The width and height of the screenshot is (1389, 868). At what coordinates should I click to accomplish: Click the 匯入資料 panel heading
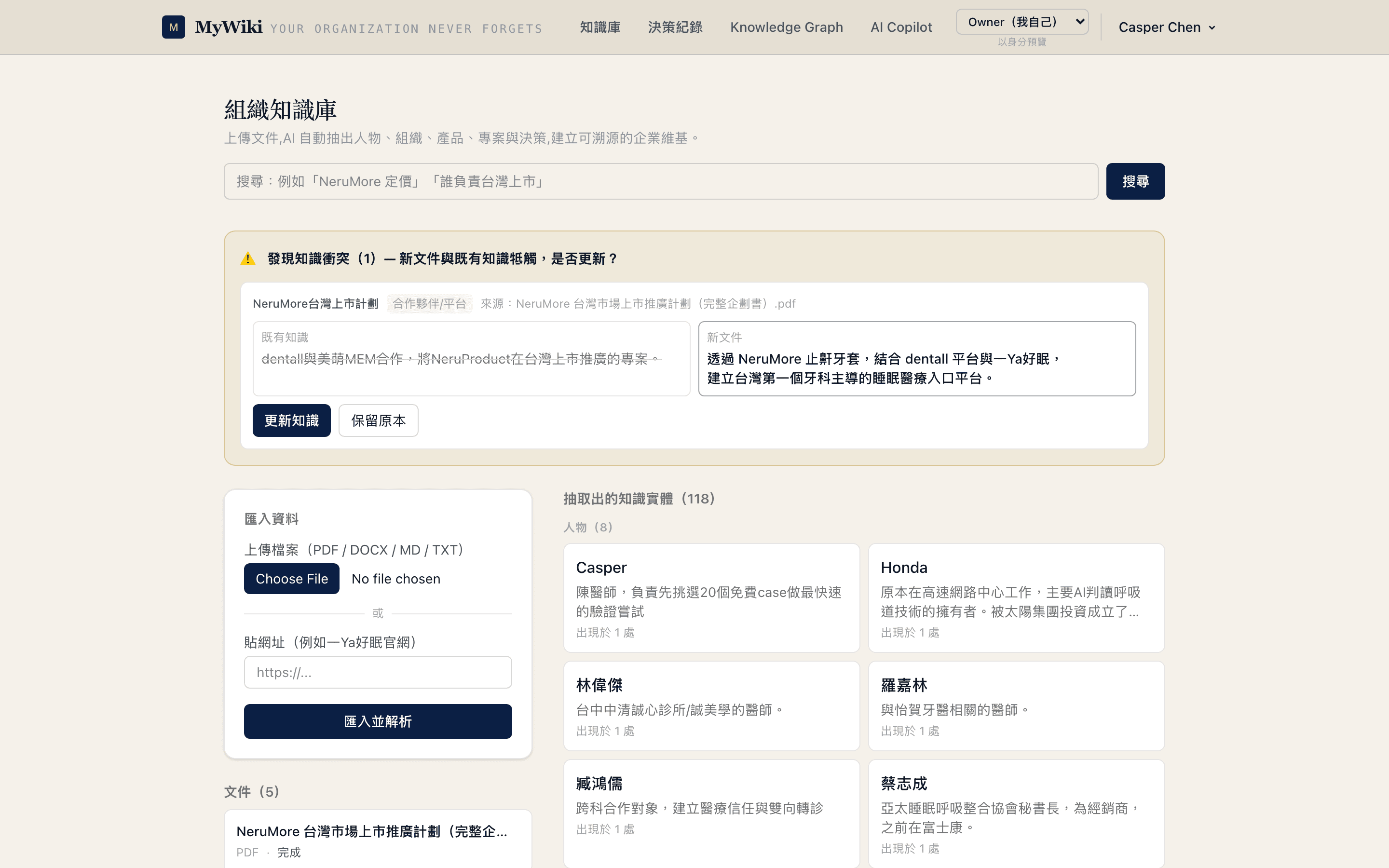click(272, 519)
